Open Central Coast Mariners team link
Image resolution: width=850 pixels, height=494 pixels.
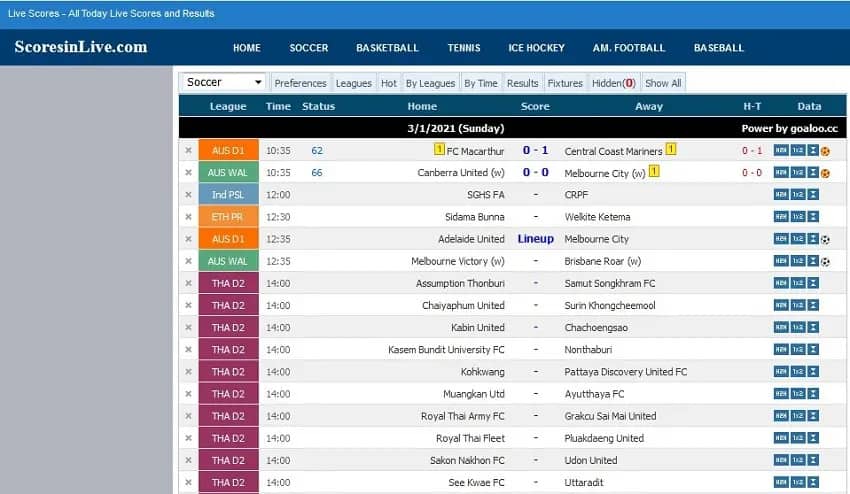(613, 151)
